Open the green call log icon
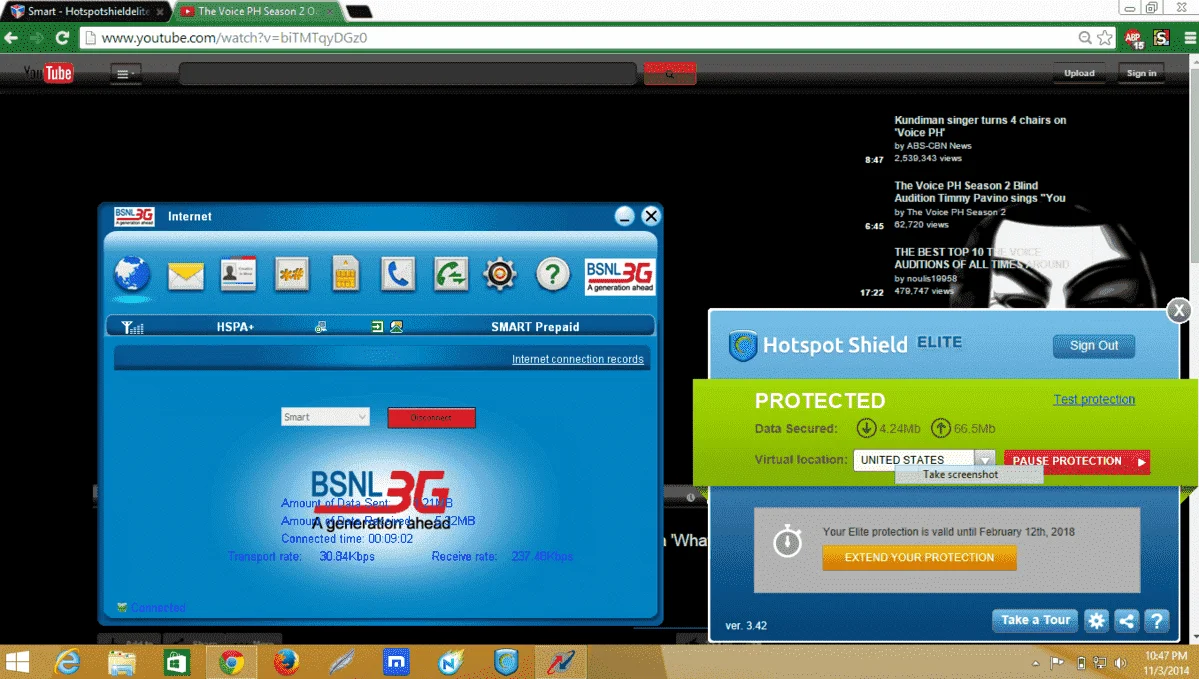Image resolution: width=1199 pixels, height=679 pixels. tap(450, 275)
